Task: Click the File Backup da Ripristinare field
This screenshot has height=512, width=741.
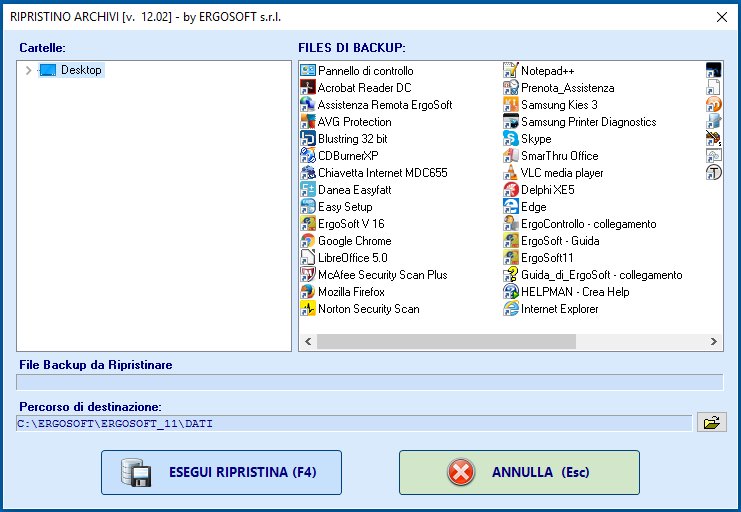Action: coord(370,382)
